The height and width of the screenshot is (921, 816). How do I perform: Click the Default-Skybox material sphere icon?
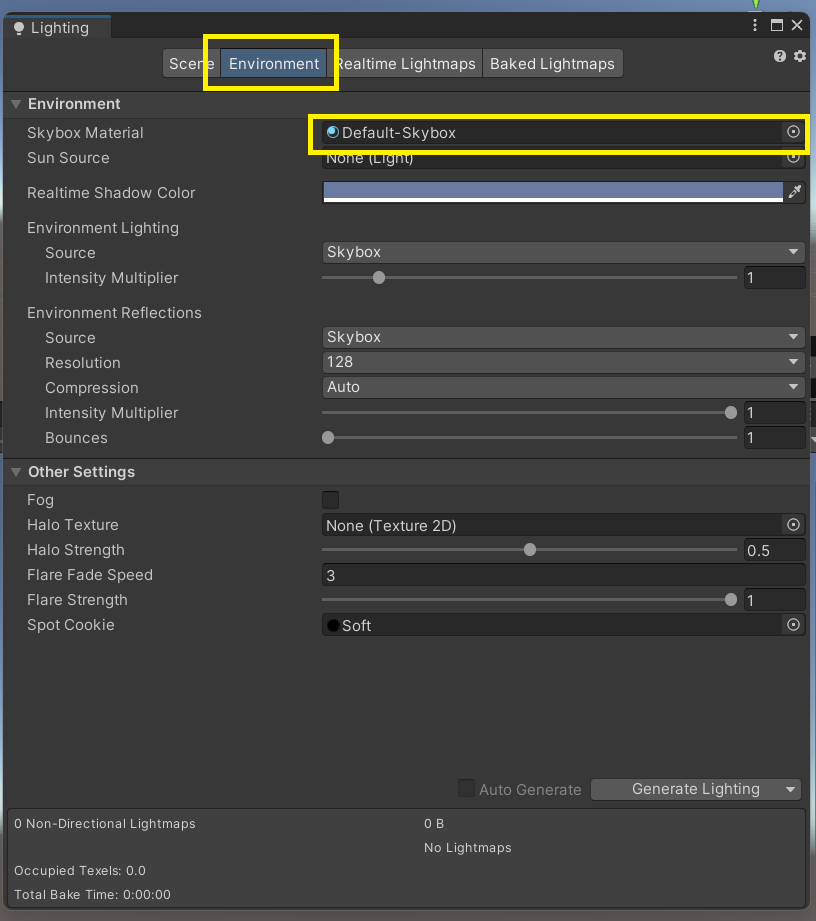point(333,132)
